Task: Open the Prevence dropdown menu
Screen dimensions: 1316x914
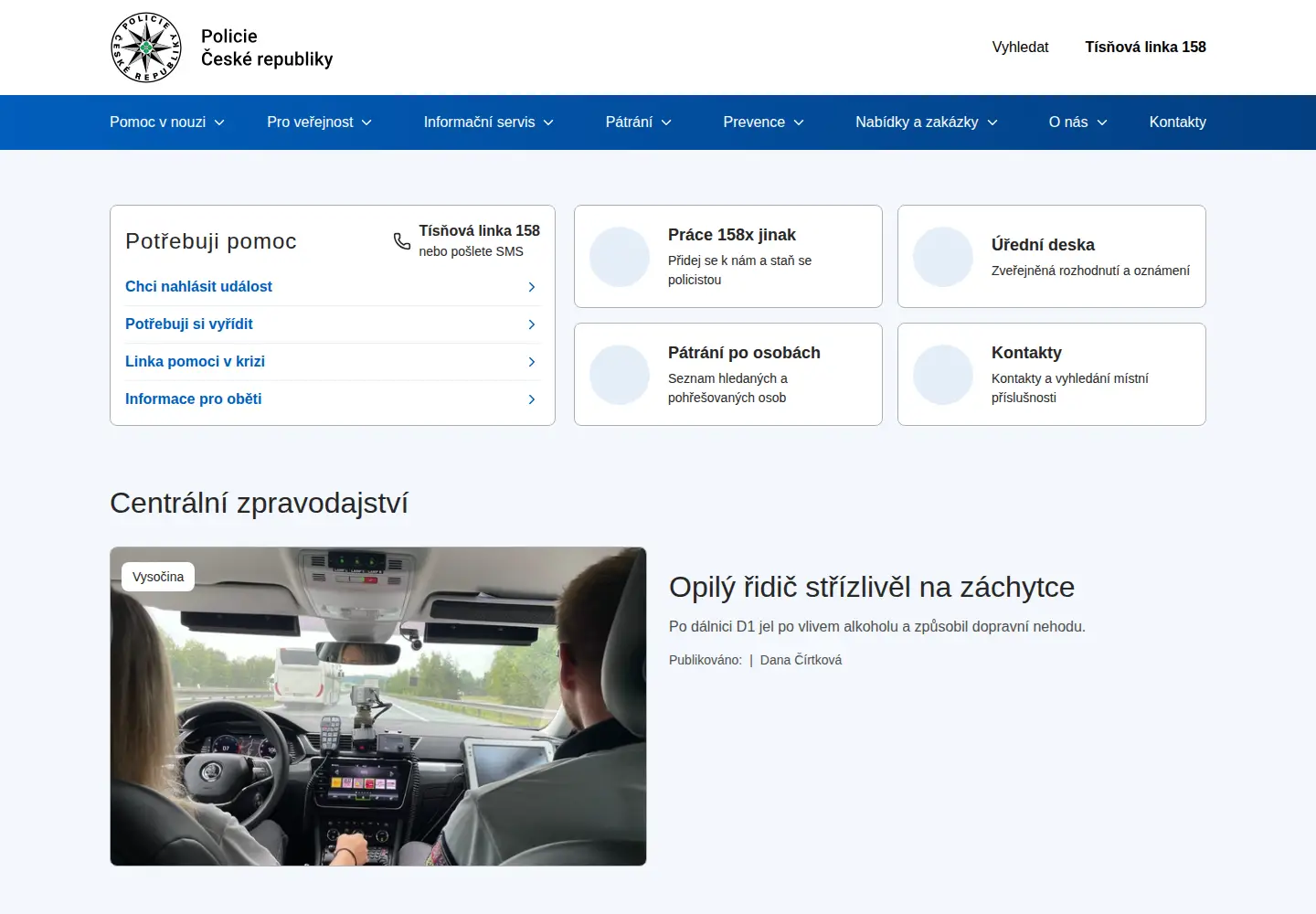Action: click(x=764, y=122)
